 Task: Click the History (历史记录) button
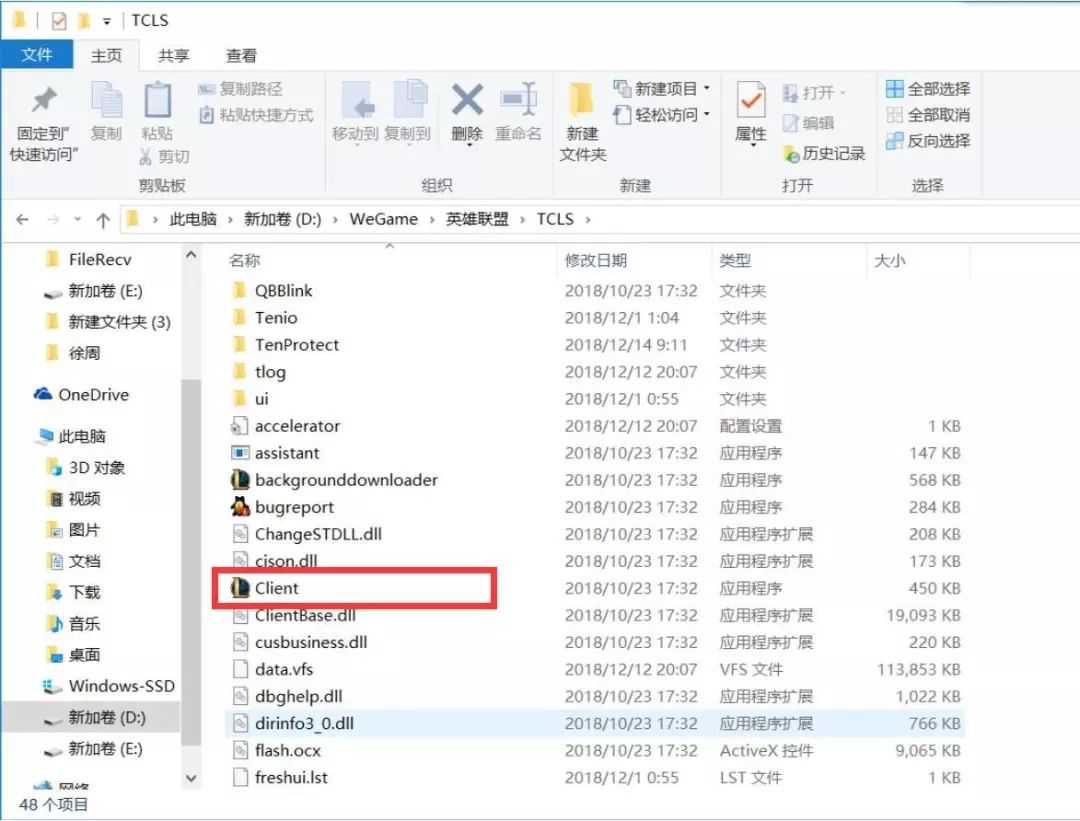[x=824, y=154]
